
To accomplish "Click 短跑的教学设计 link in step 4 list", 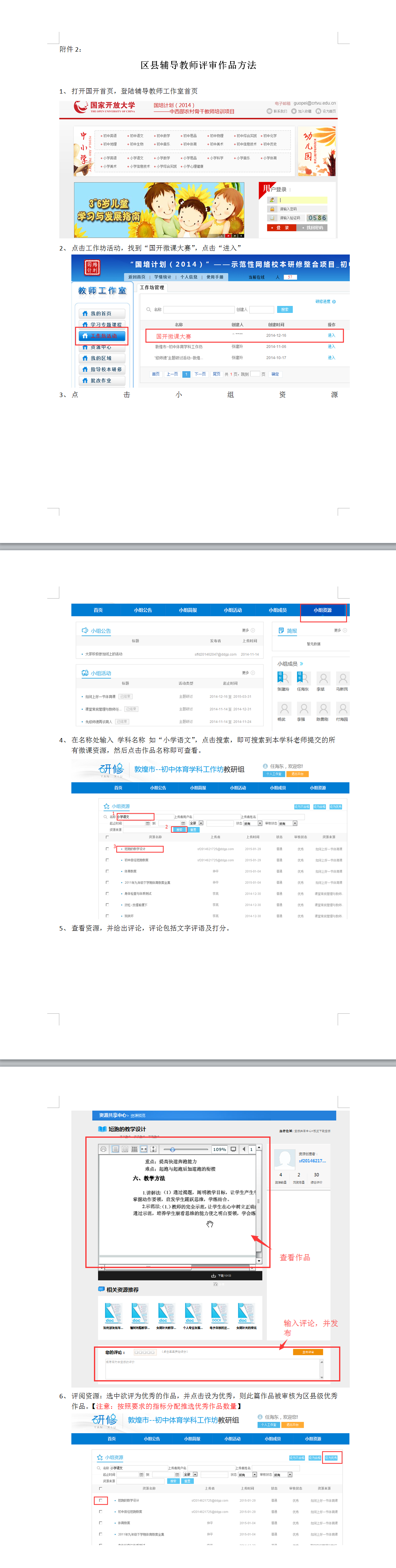I will tap(134, 848).
